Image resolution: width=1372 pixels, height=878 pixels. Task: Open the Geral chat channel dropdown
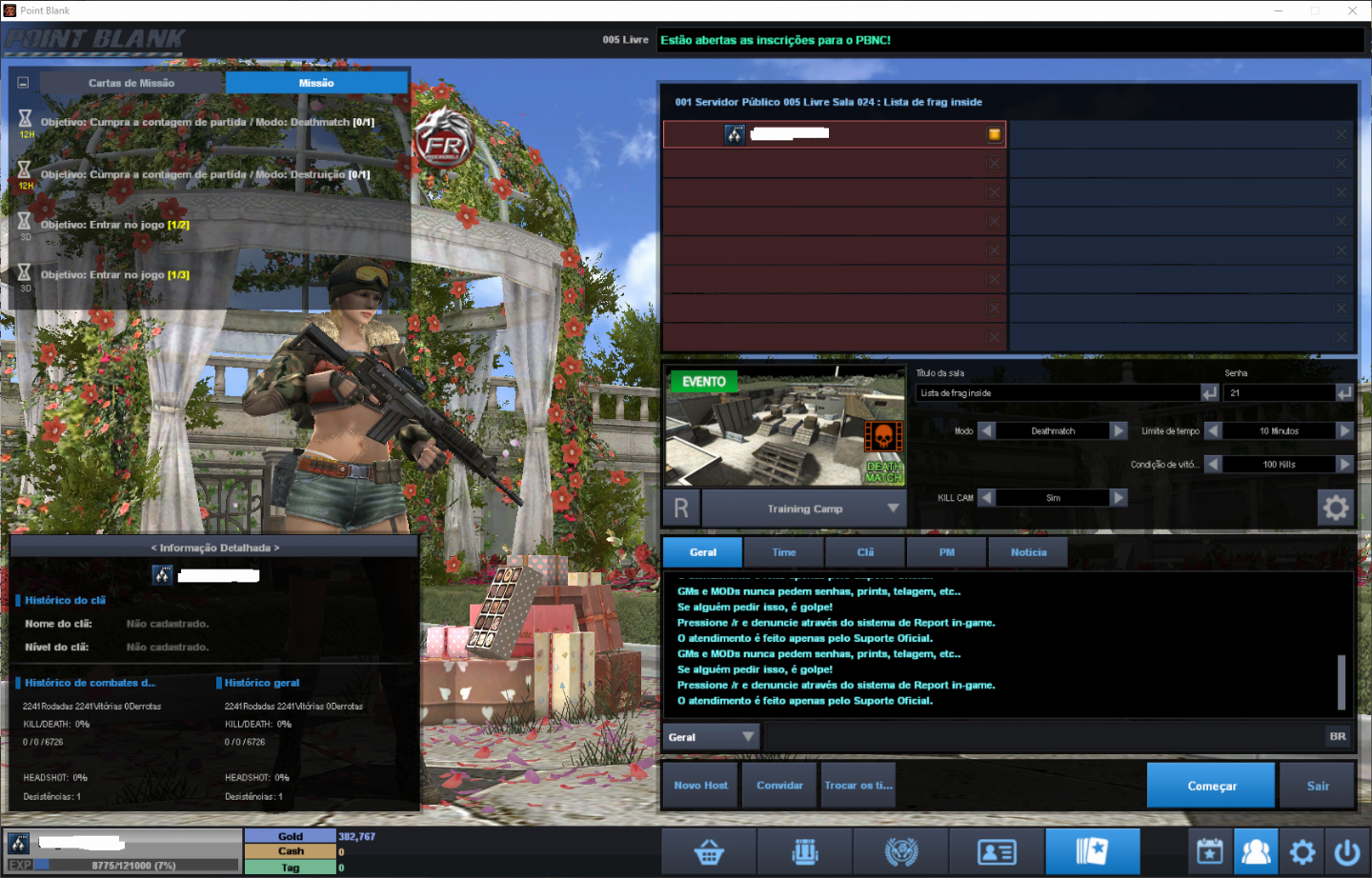pyautogui.click(x=748, y=736)
